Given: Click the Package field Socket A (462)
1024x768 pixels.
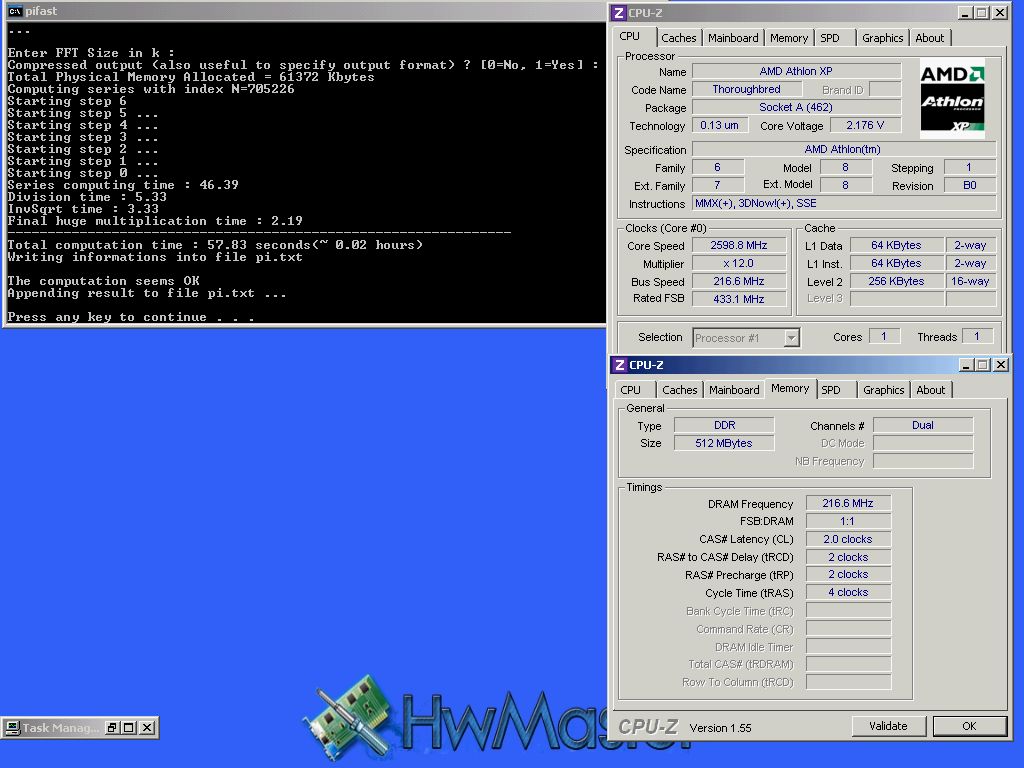Looking at the screenshot, I should point(796,107).
